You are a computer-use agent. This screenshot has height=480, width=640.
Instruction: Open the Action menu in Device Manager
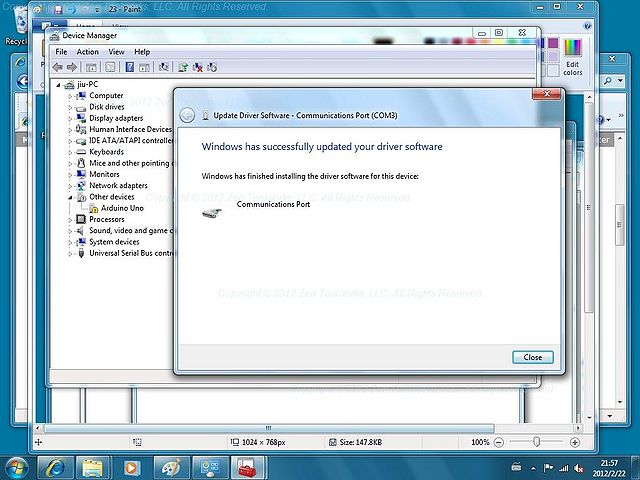(88, 52)
